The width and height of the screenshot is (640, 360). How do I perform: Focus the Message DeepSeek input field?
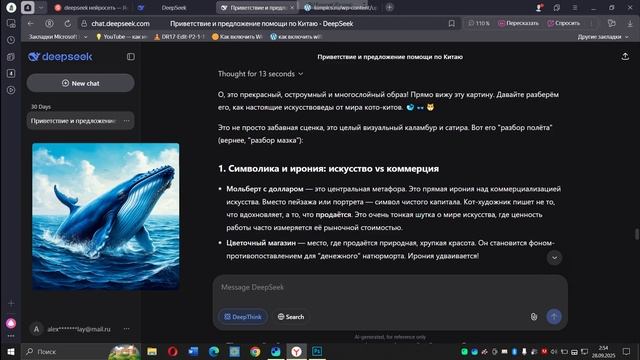(390, 287)
